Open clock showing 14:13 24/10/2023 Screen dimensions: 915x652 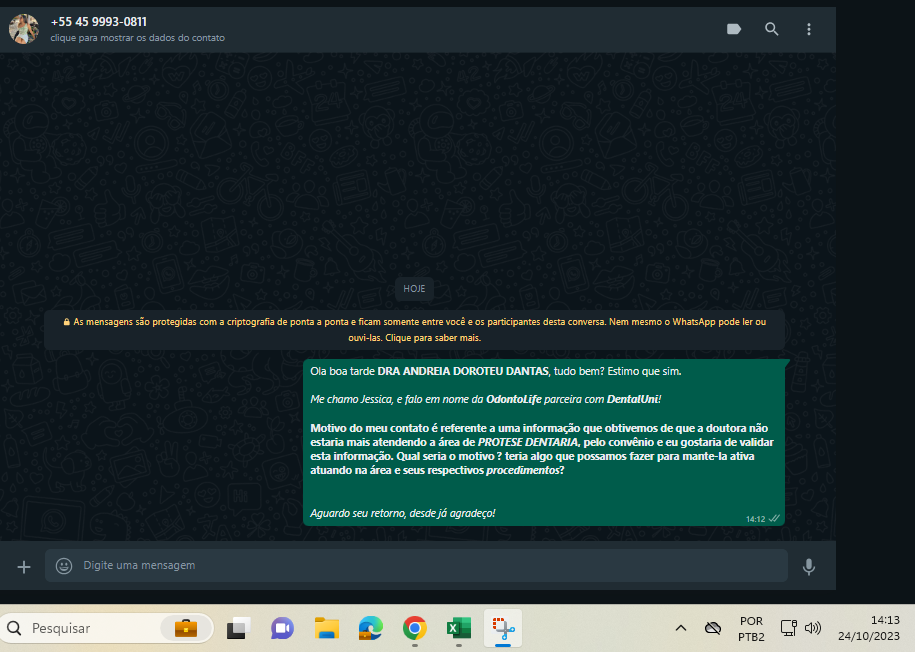pyautogui.click(x=869, y=628)
